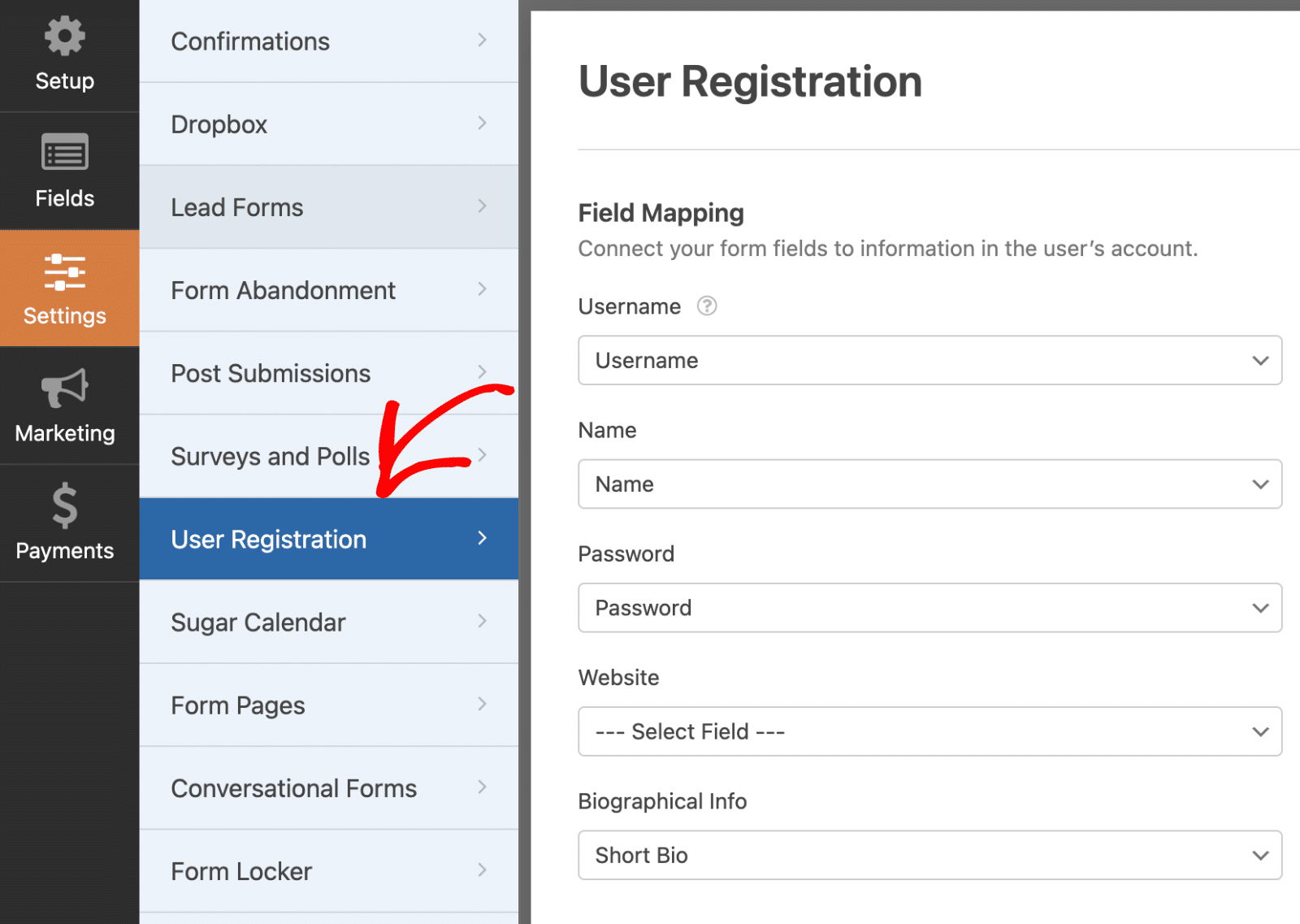This screenshot has width=1300, height=924.
Task: Expand the Conversational Forms chevron arrow
Action: pos(483,786)
